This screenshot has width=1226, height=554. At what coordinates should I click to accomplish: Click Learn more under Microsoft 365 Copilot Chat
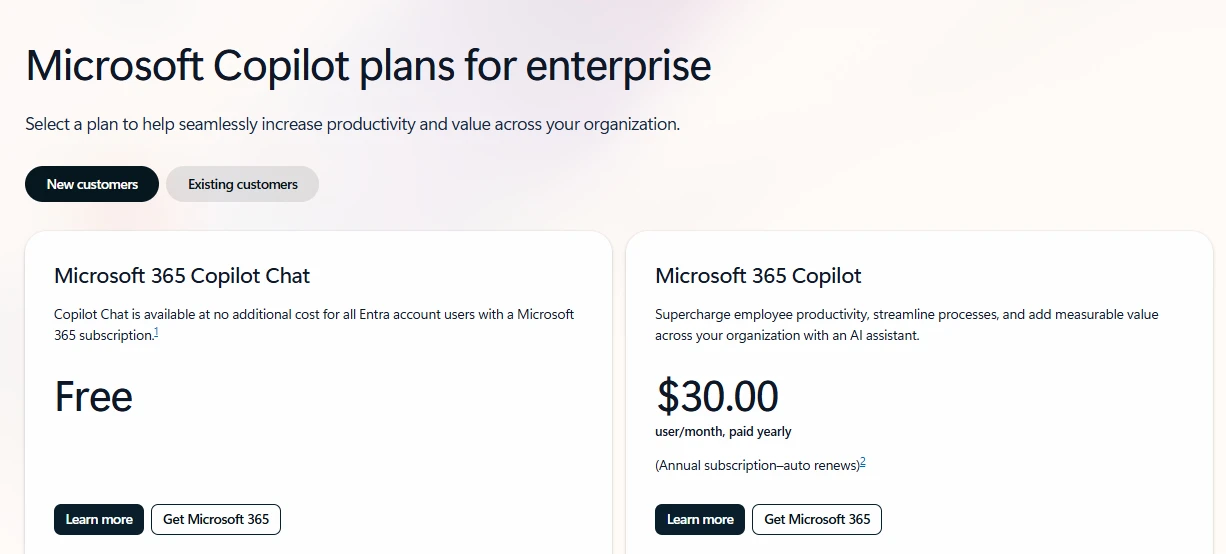tap(99, 519)
